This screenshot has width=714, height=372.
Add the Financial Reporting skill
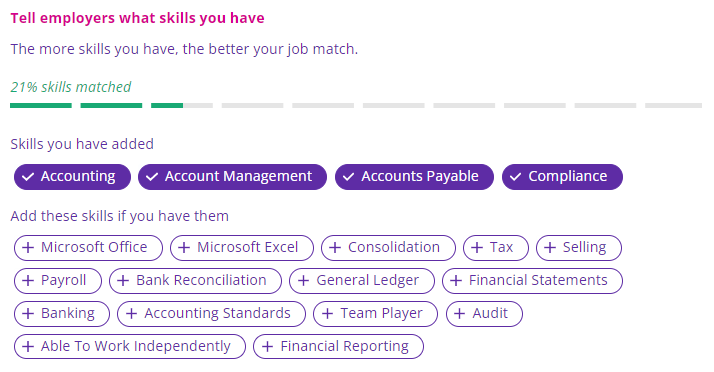pos(338,347)
